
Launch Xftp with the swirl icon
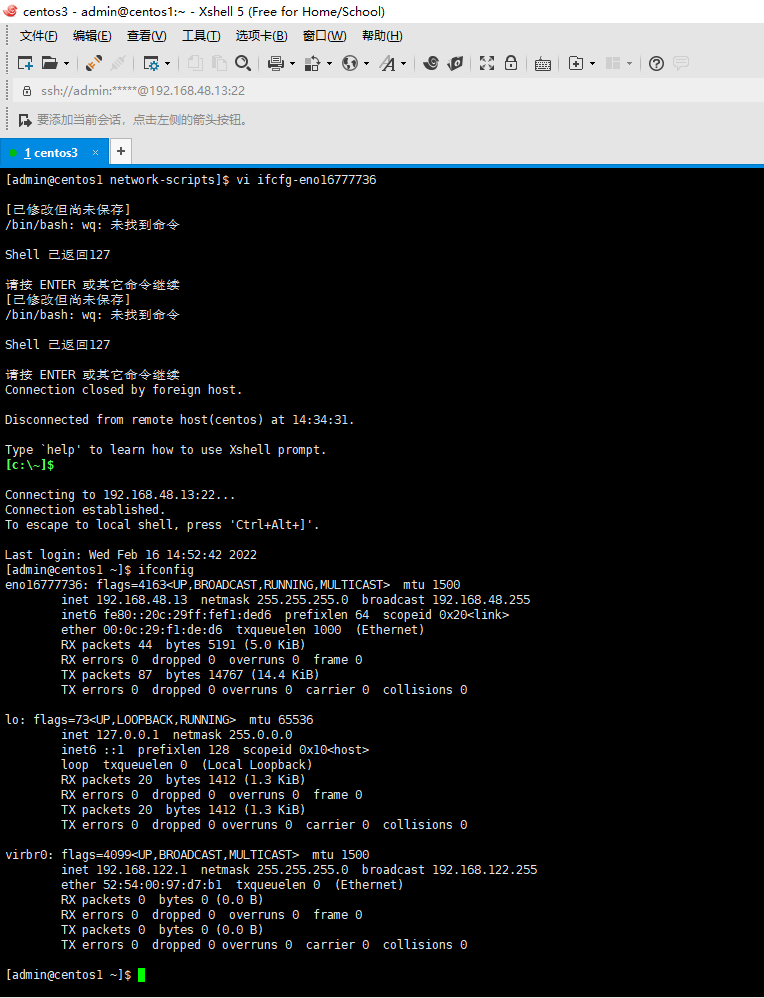click(x=431, y=63)
